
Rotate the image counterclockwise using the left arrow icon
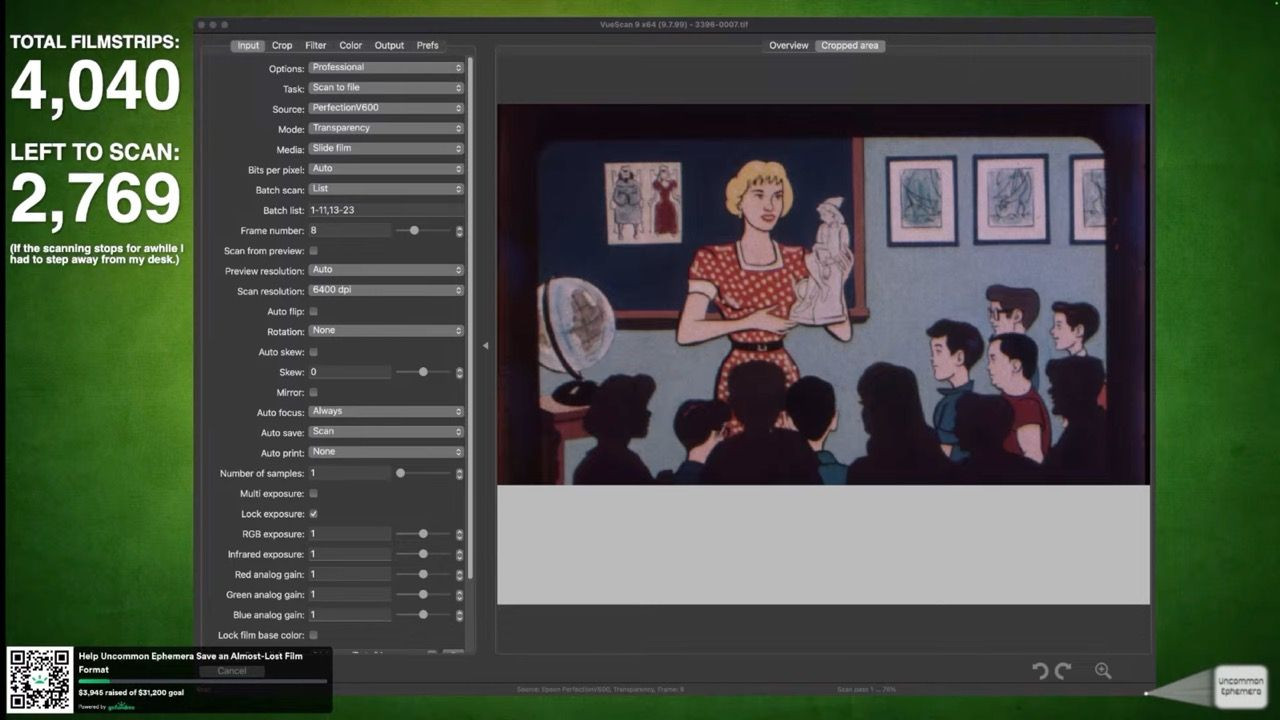click(x=1040, y=671)
